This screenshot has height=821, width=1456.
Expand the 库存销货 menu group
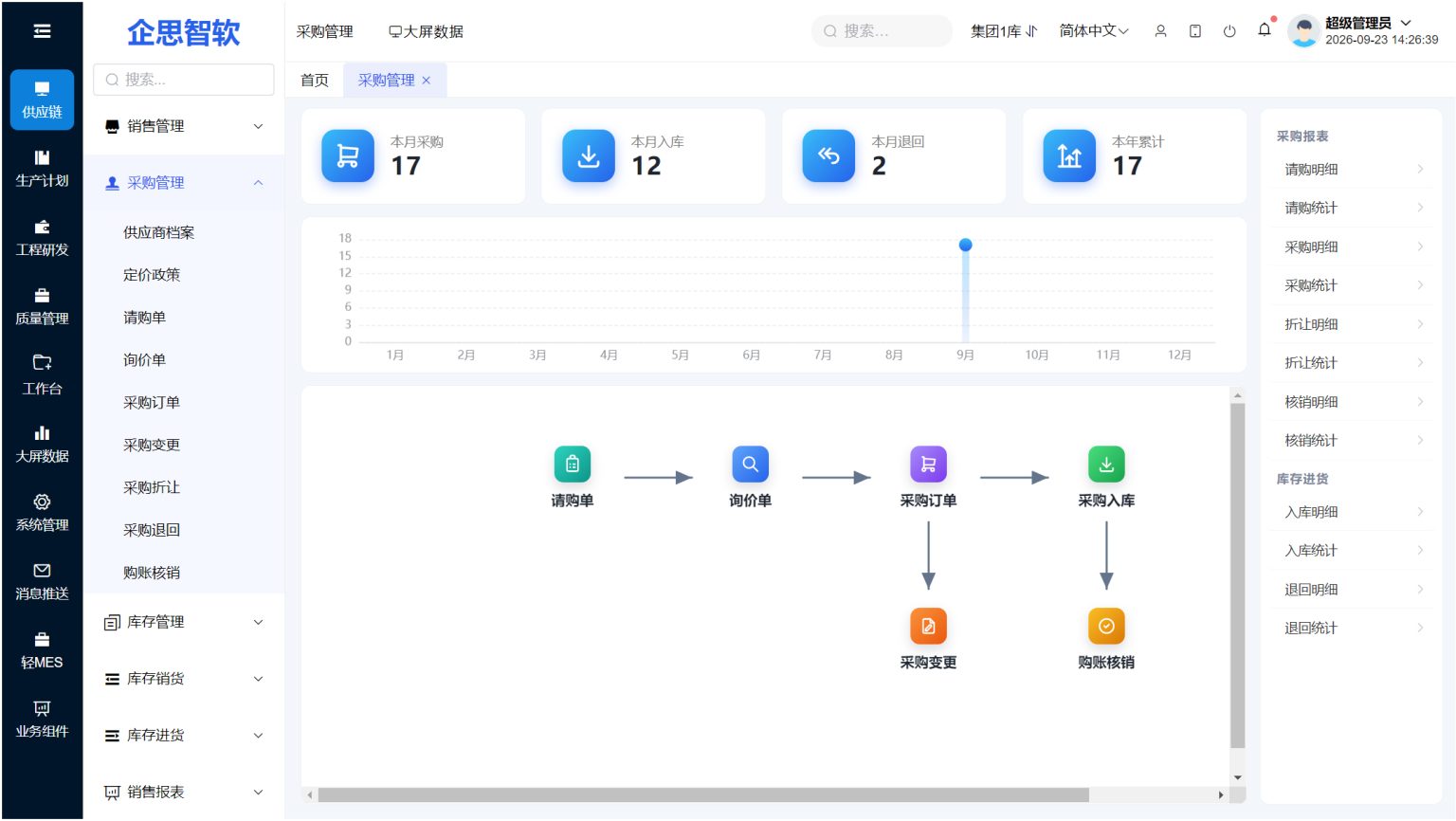(x=184, y=679)
